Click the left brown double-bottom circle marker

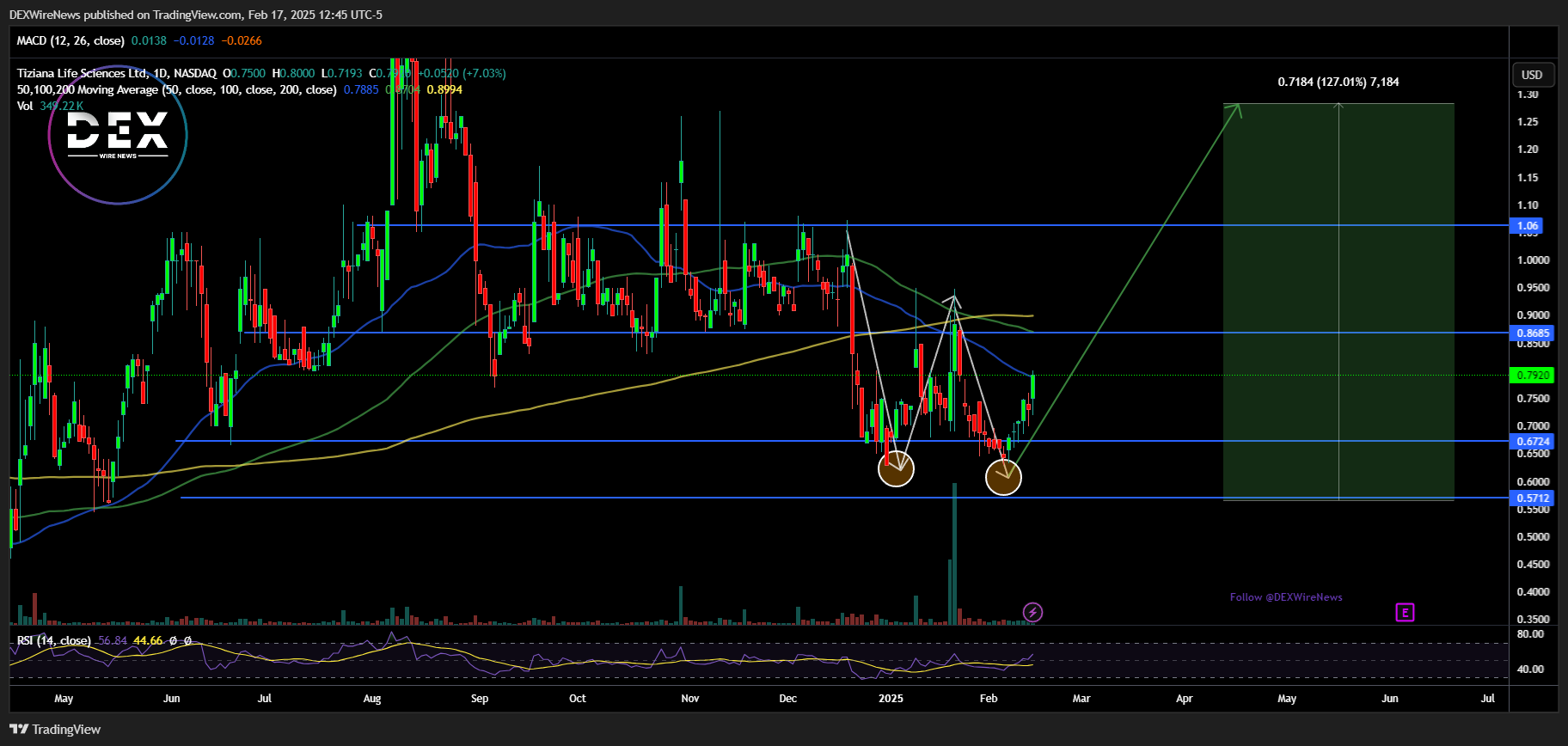click(x=896, y=468)
